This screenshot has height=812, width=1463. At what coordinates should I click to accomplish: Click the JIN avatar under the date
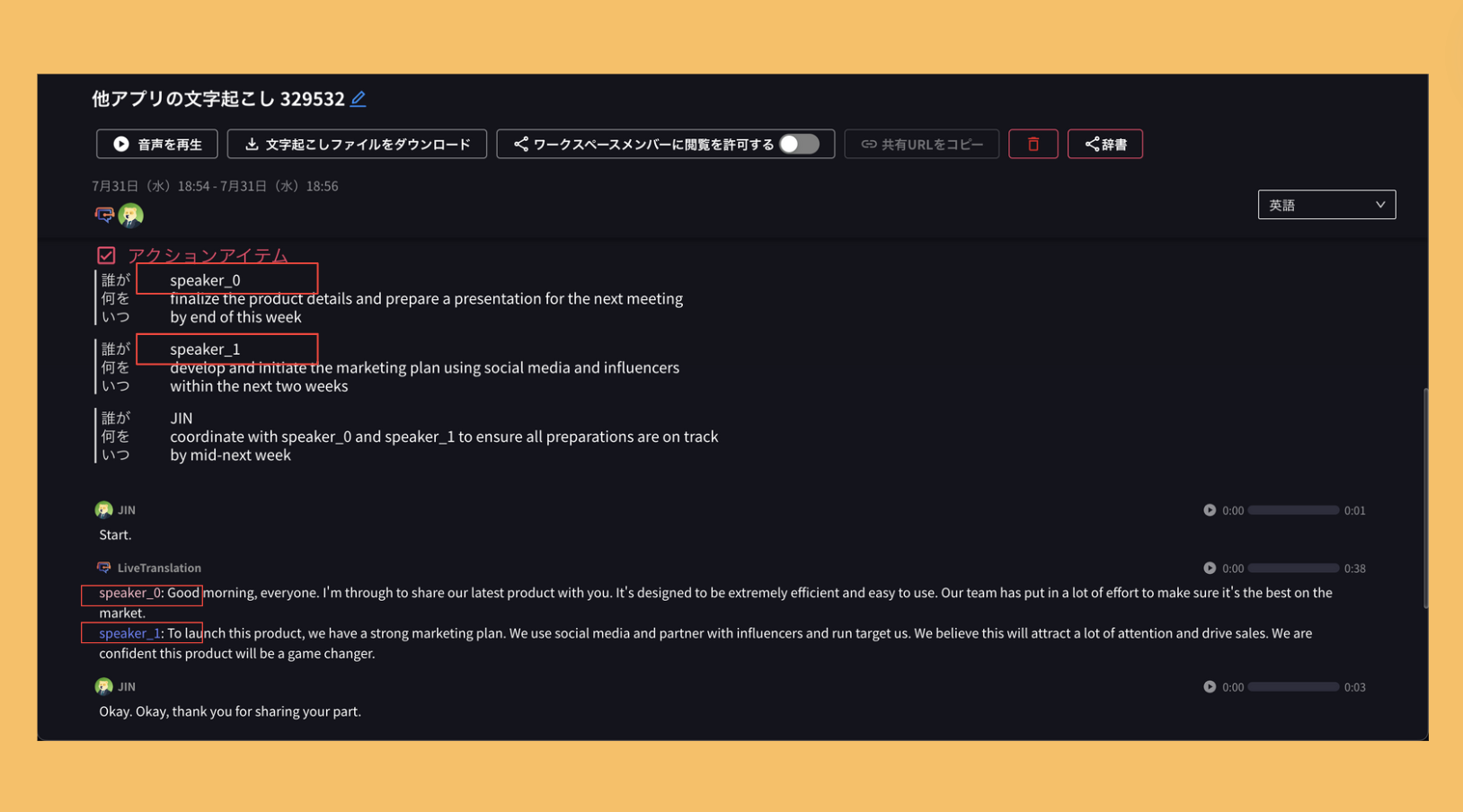131,215
